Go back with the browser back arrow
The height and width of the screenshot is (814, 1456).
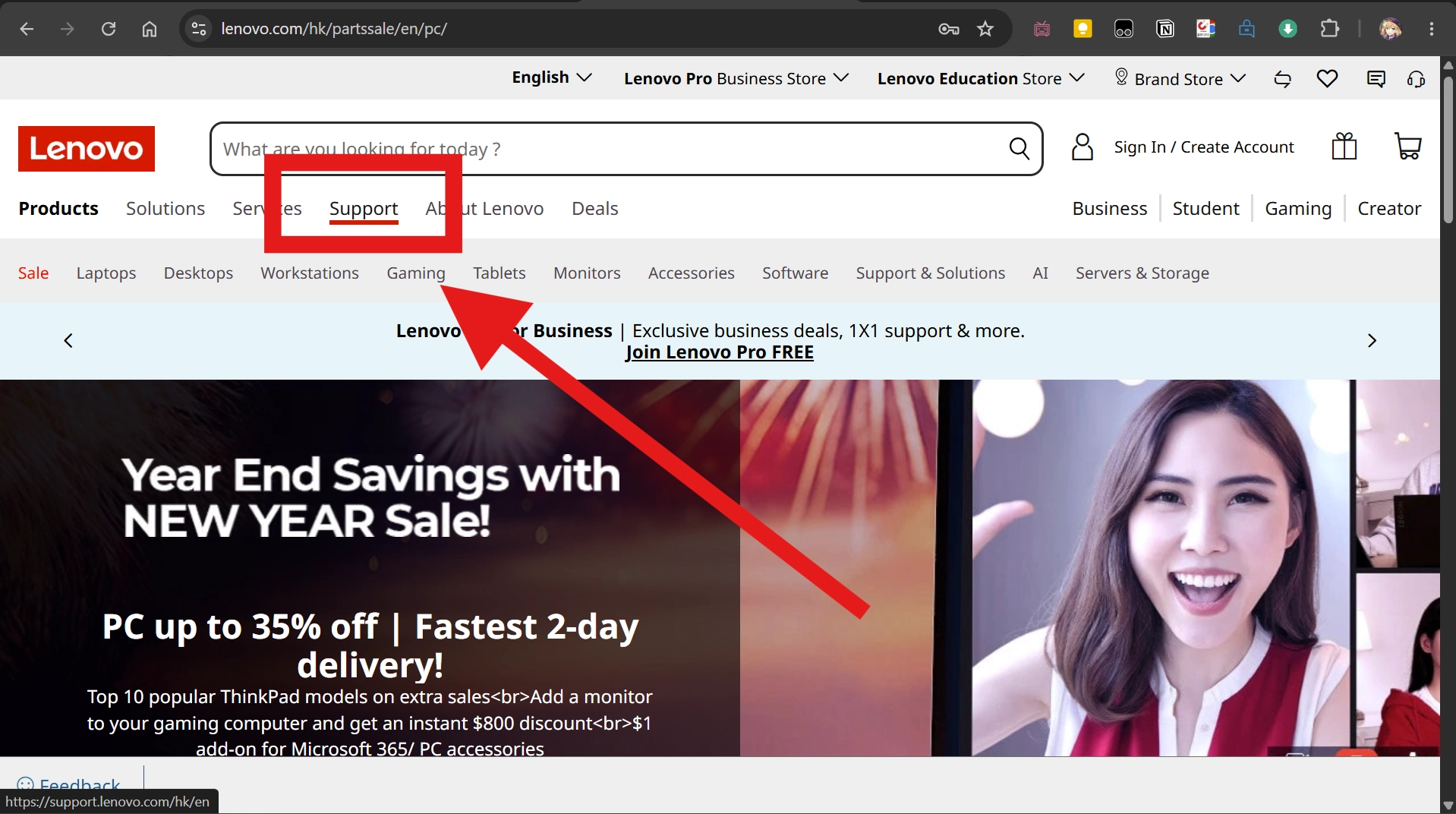[x=27, y=29]
